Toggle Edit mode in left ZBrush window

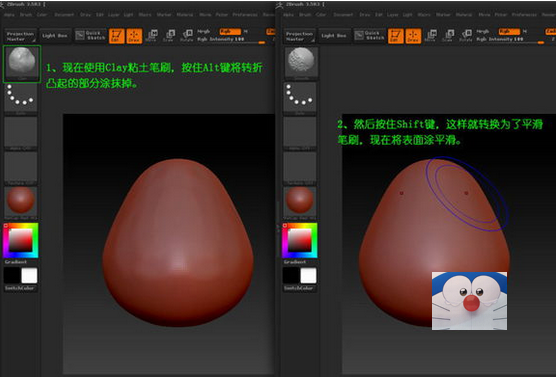point(116,36)
